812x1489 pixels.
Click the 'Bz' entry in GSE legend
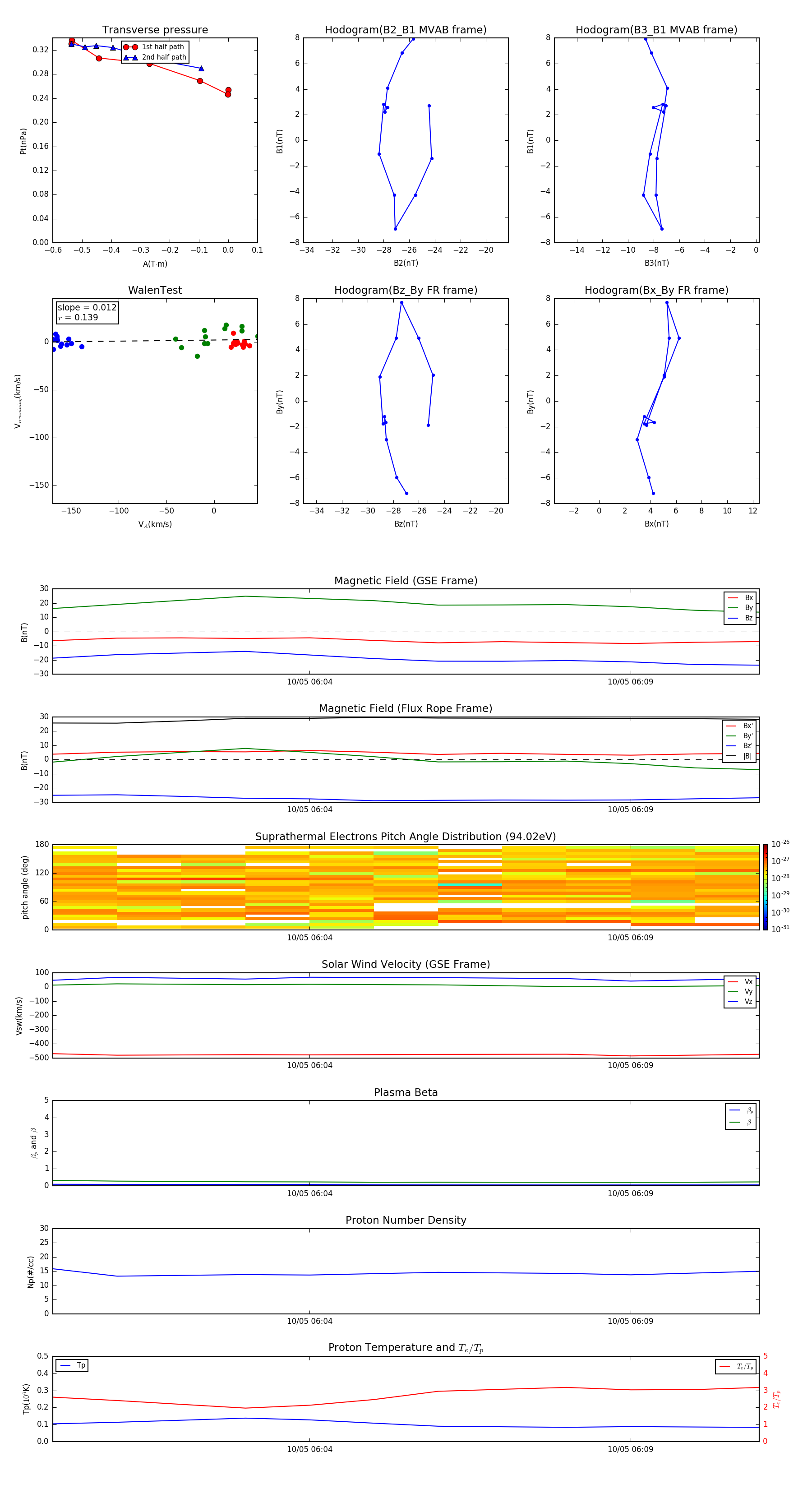[x=740, y=618]
